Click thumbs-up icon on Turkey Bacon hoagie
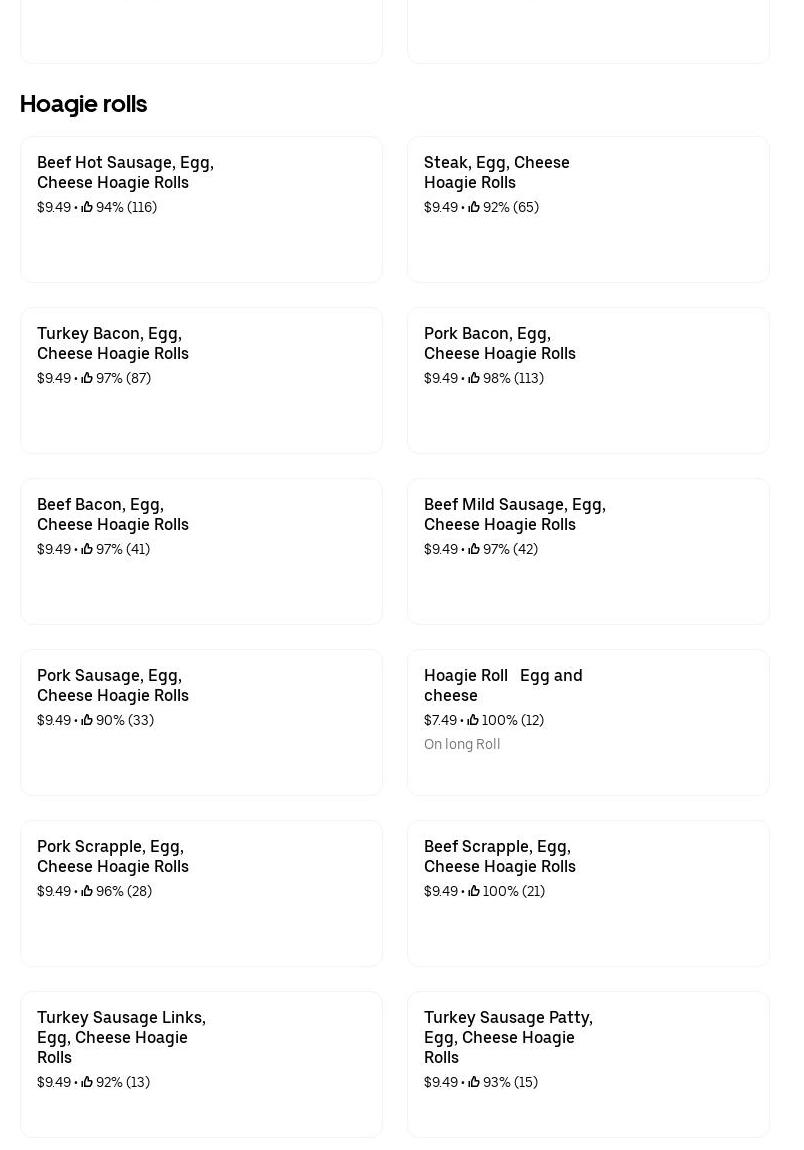The image size is (804, 1150). point(87,378)
